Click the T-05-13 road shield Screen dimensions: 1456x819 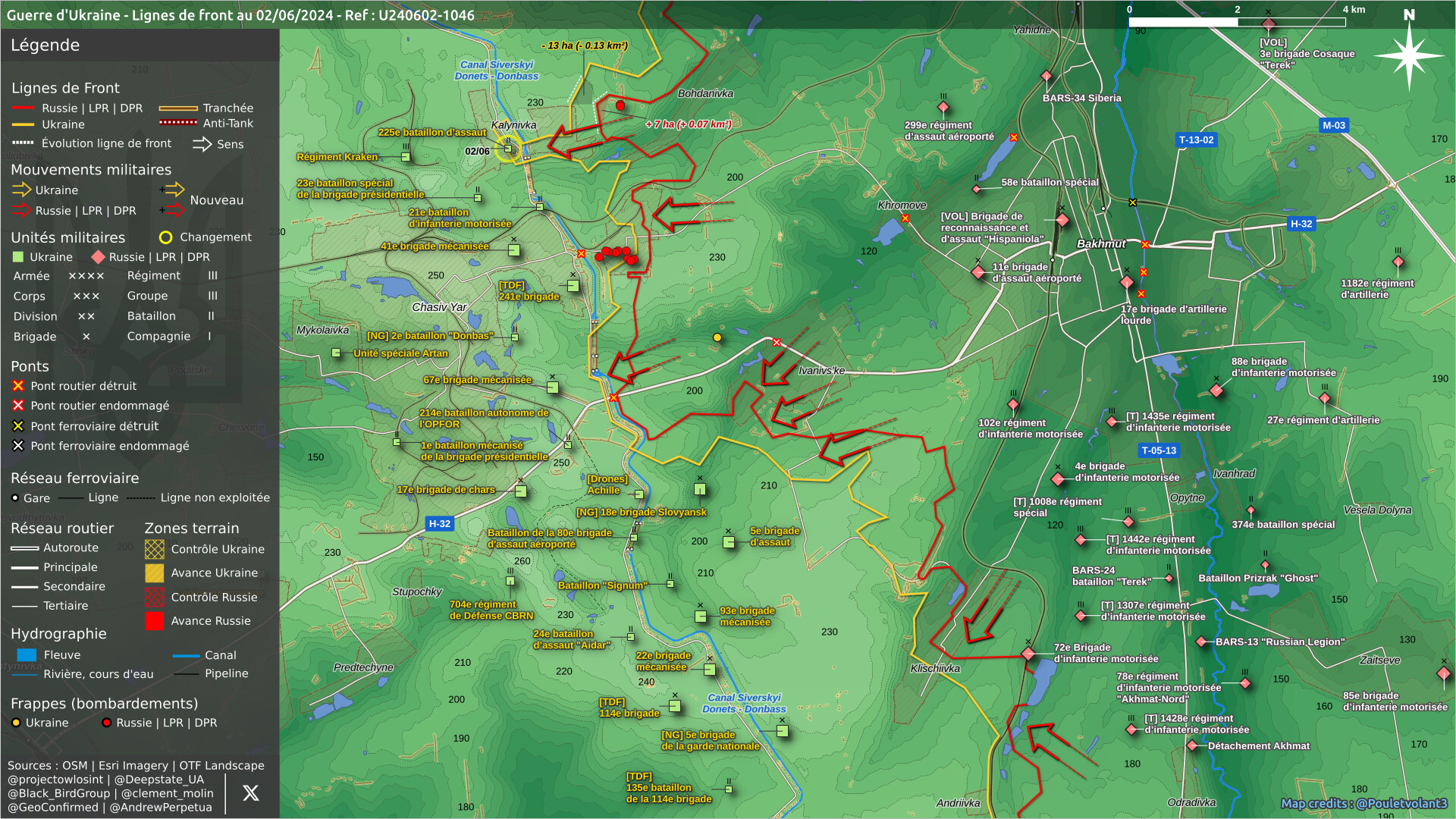[1158, 450]
